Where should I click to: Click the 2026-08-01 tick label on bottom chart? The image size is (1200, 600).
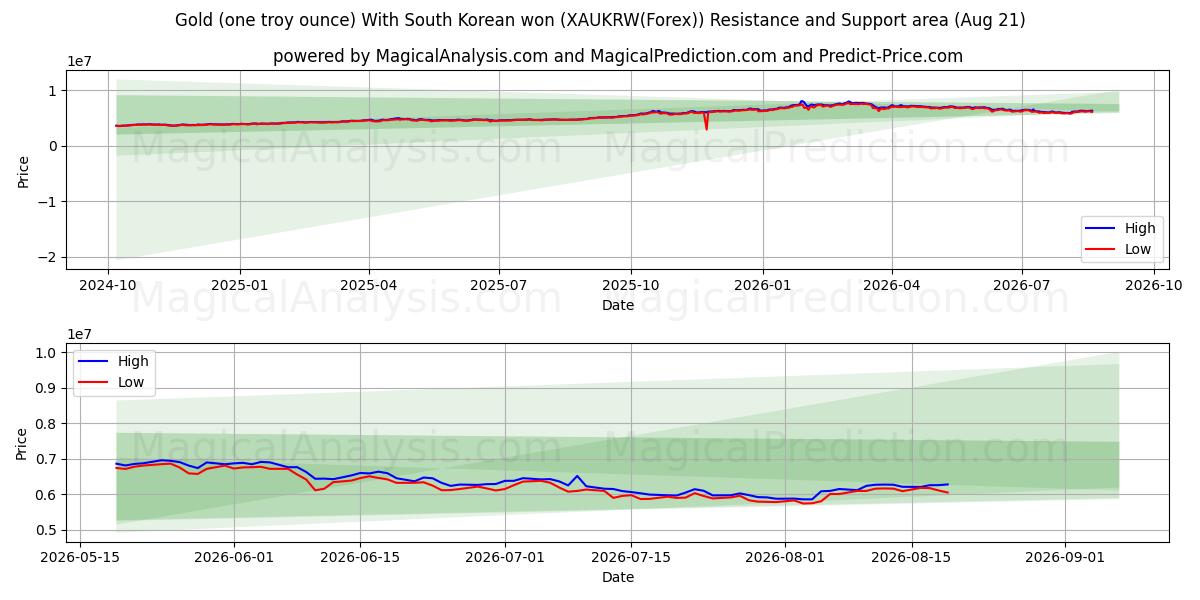(x=785, y=557)
